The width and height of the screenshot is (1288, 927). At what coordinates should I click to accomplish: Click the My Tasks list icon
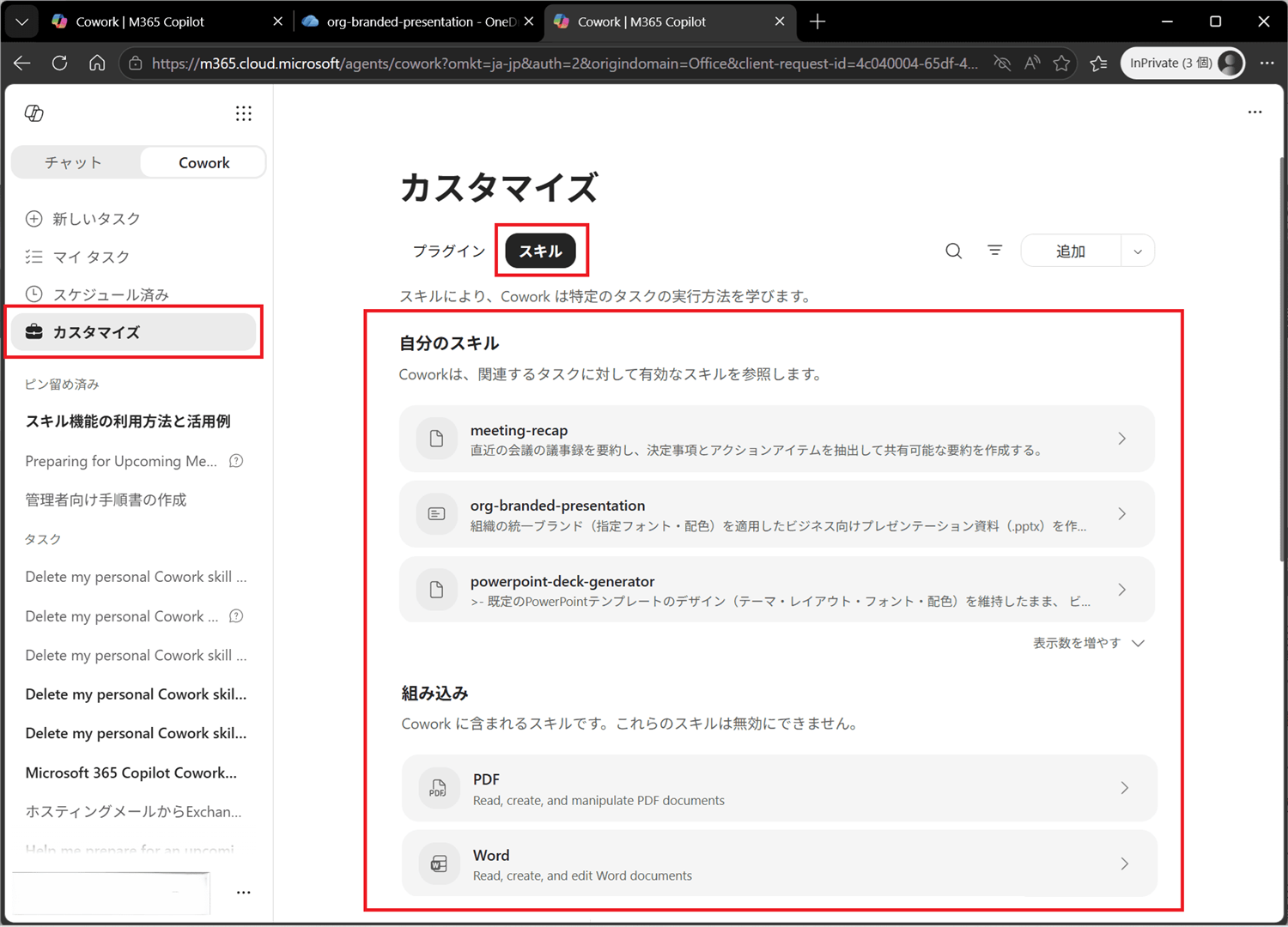pyautogui.click(x=33, y=257)
